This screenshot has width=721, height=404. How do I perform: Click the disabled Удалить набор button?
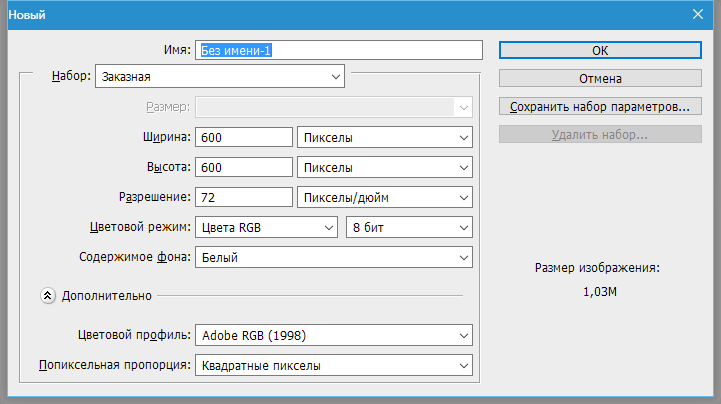[600, 134]
